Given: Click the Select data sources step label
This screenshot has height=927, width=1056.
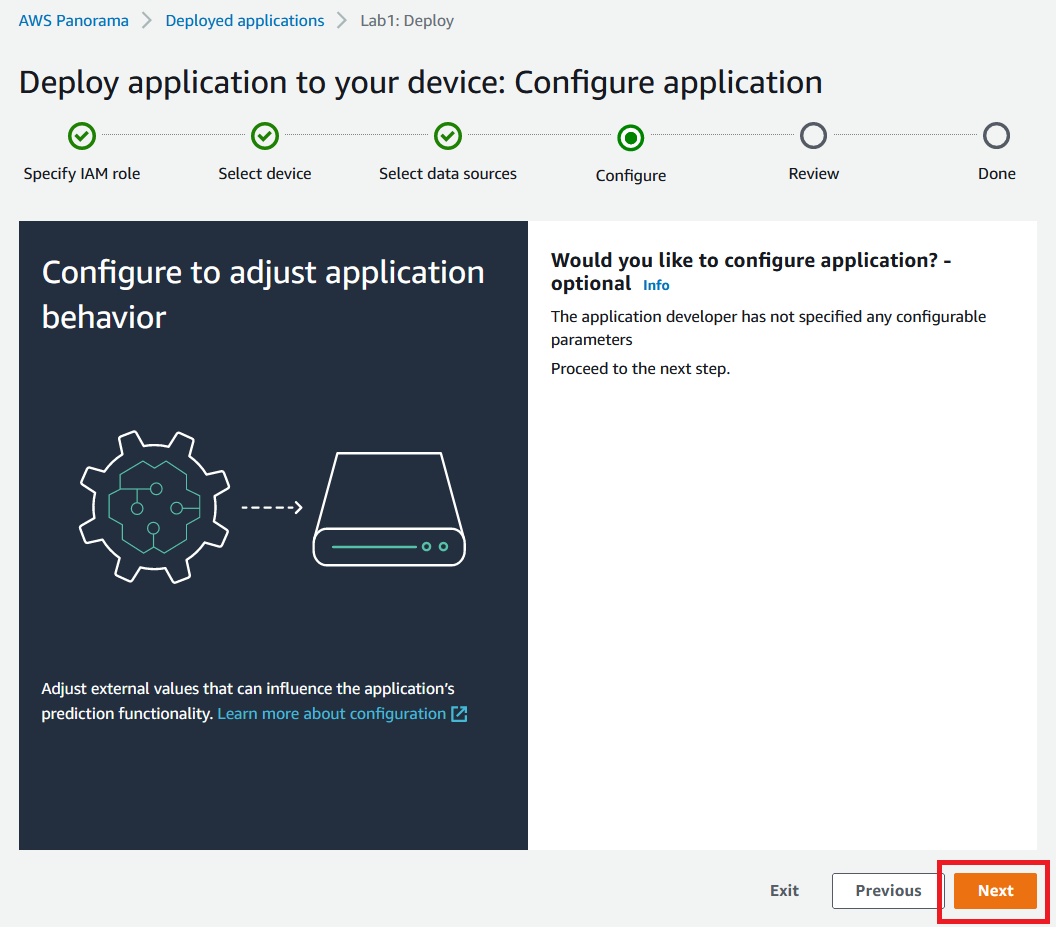Looking at the screenshot, I should [448, 174].
